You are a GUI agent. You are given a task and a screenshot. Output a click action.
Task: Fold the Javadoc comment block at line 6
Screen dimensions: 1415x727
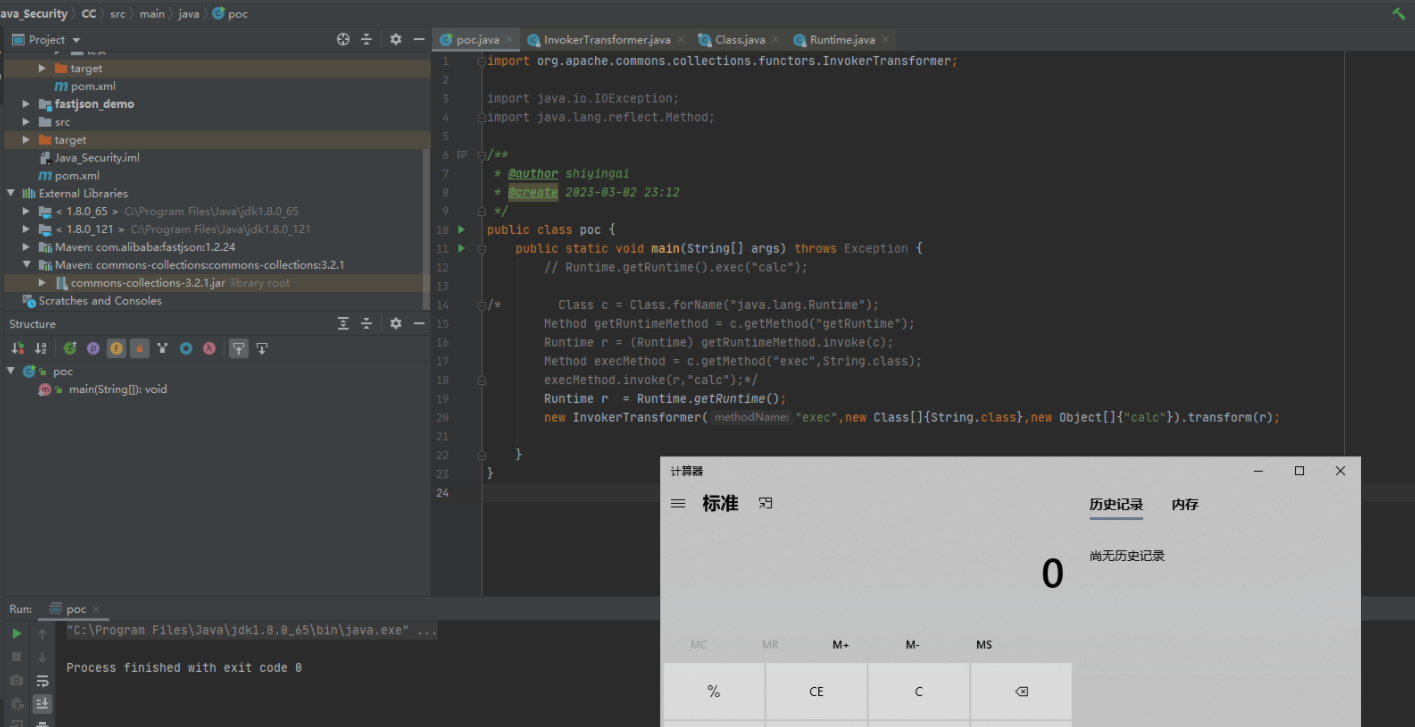pyautogui.click(x=482, y=155)
